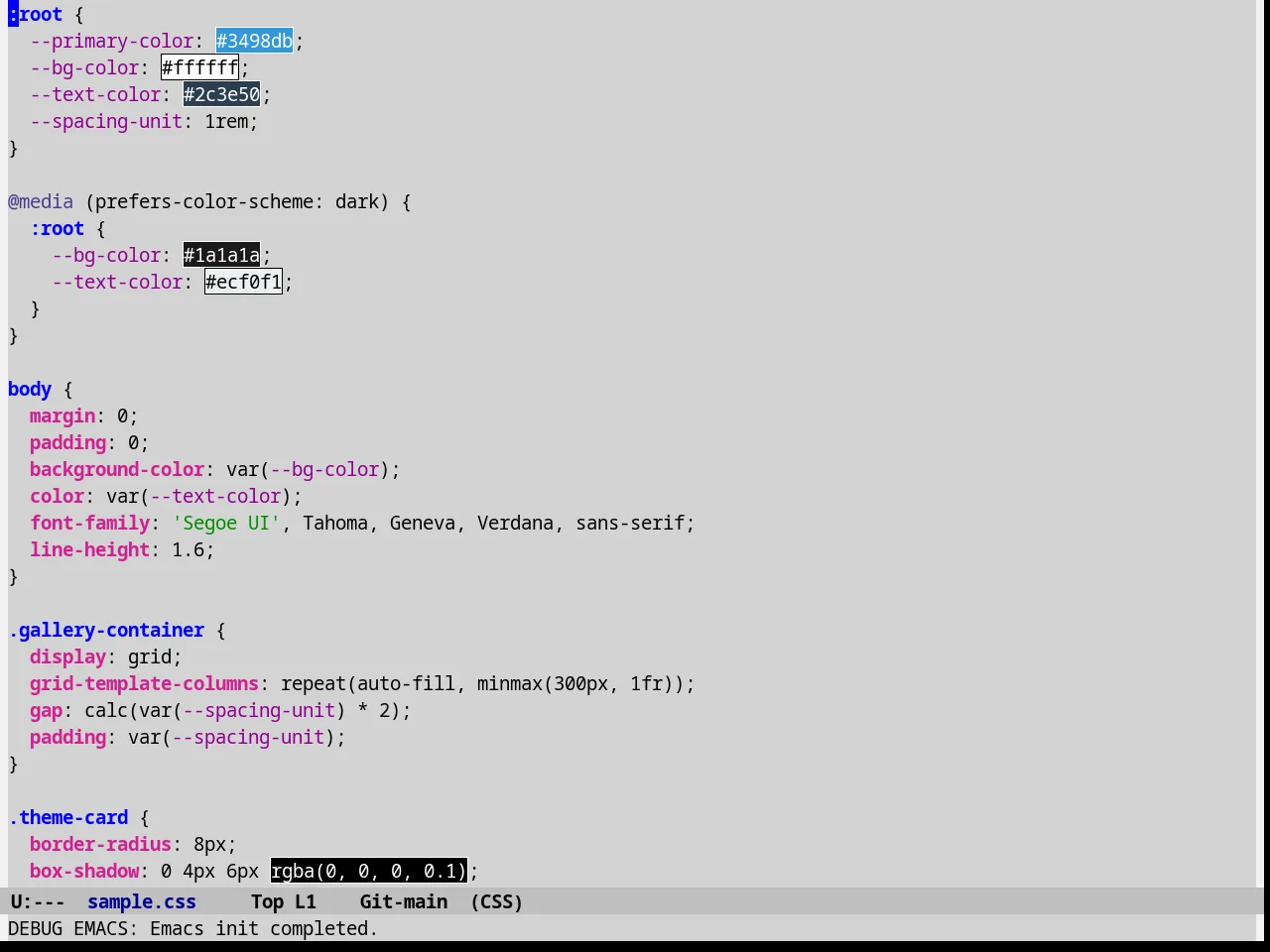Click the sample.css buffer name in mode line
This screenshot has height=952, width=1270.
coord(142,901)
